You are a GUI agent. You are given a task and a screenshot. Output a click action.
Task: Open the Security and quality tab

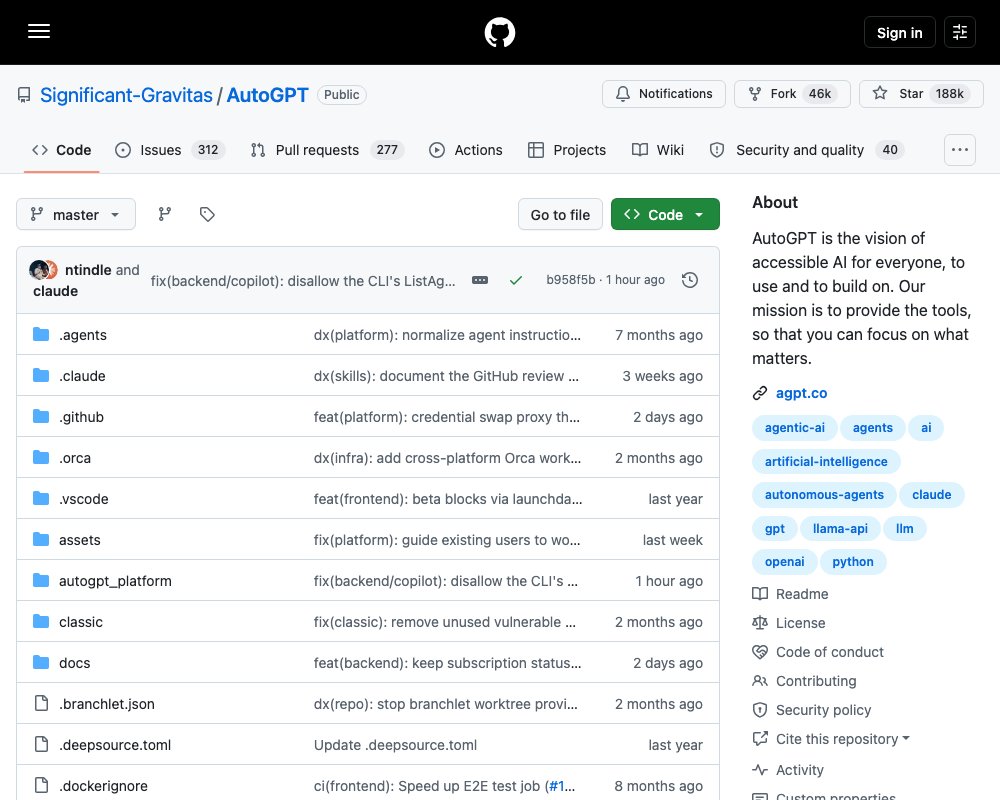click(807, 150)
